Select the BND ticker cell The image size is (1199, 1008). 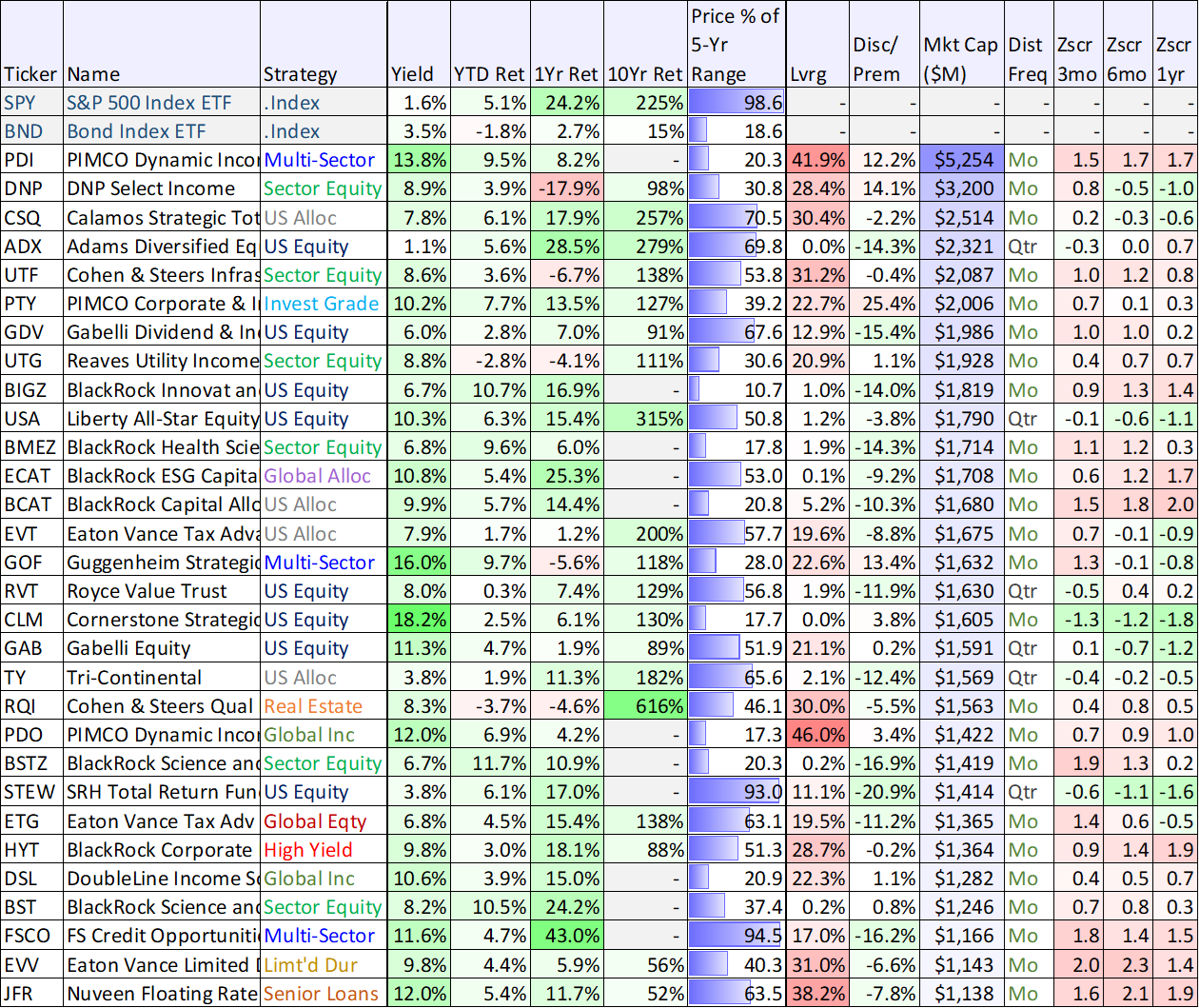click(x=31, y=131)
